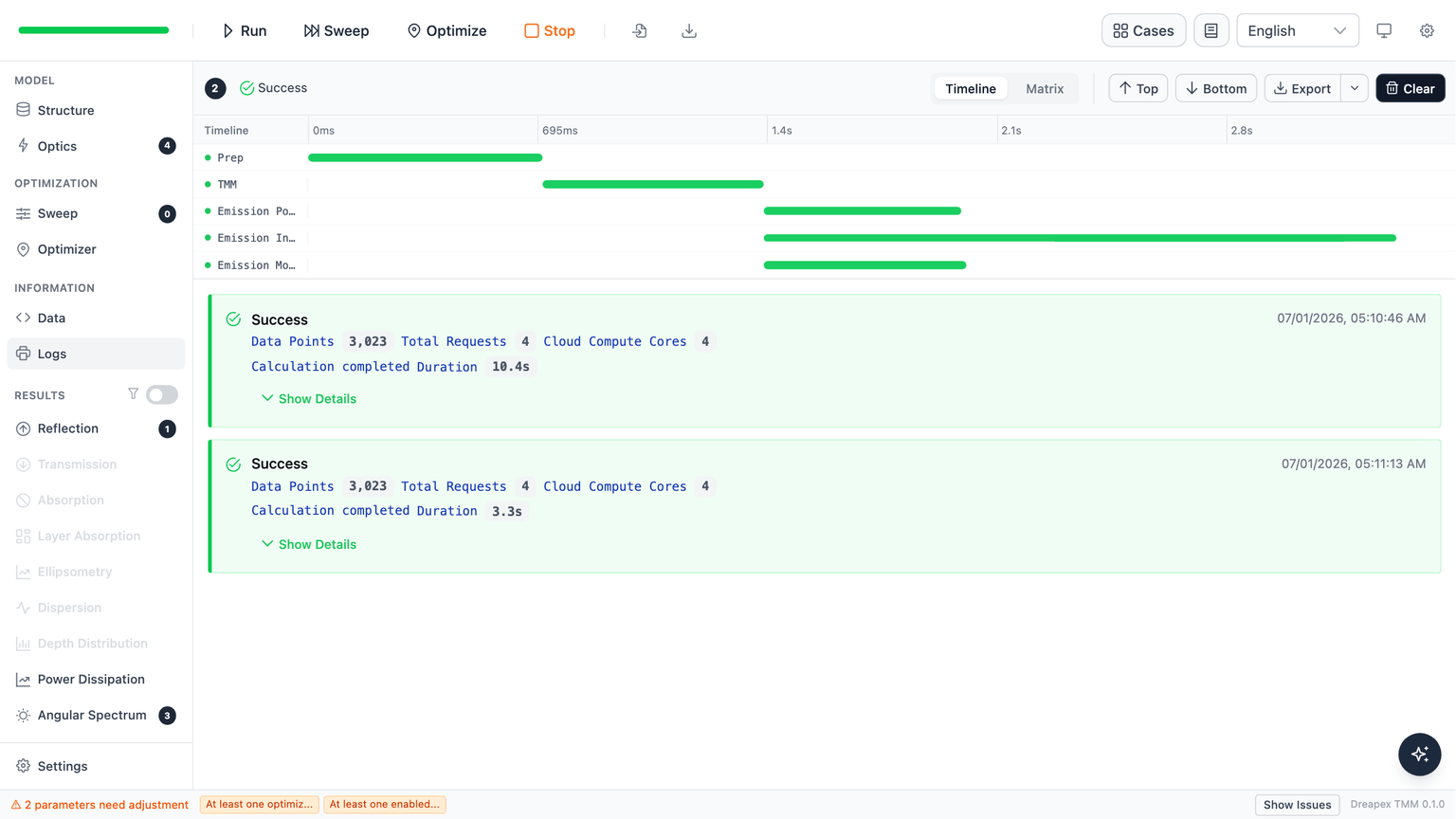Toggle the Results filter switch
The image size is (1456, 819).
pyautogui.click(x=162, y=394)
